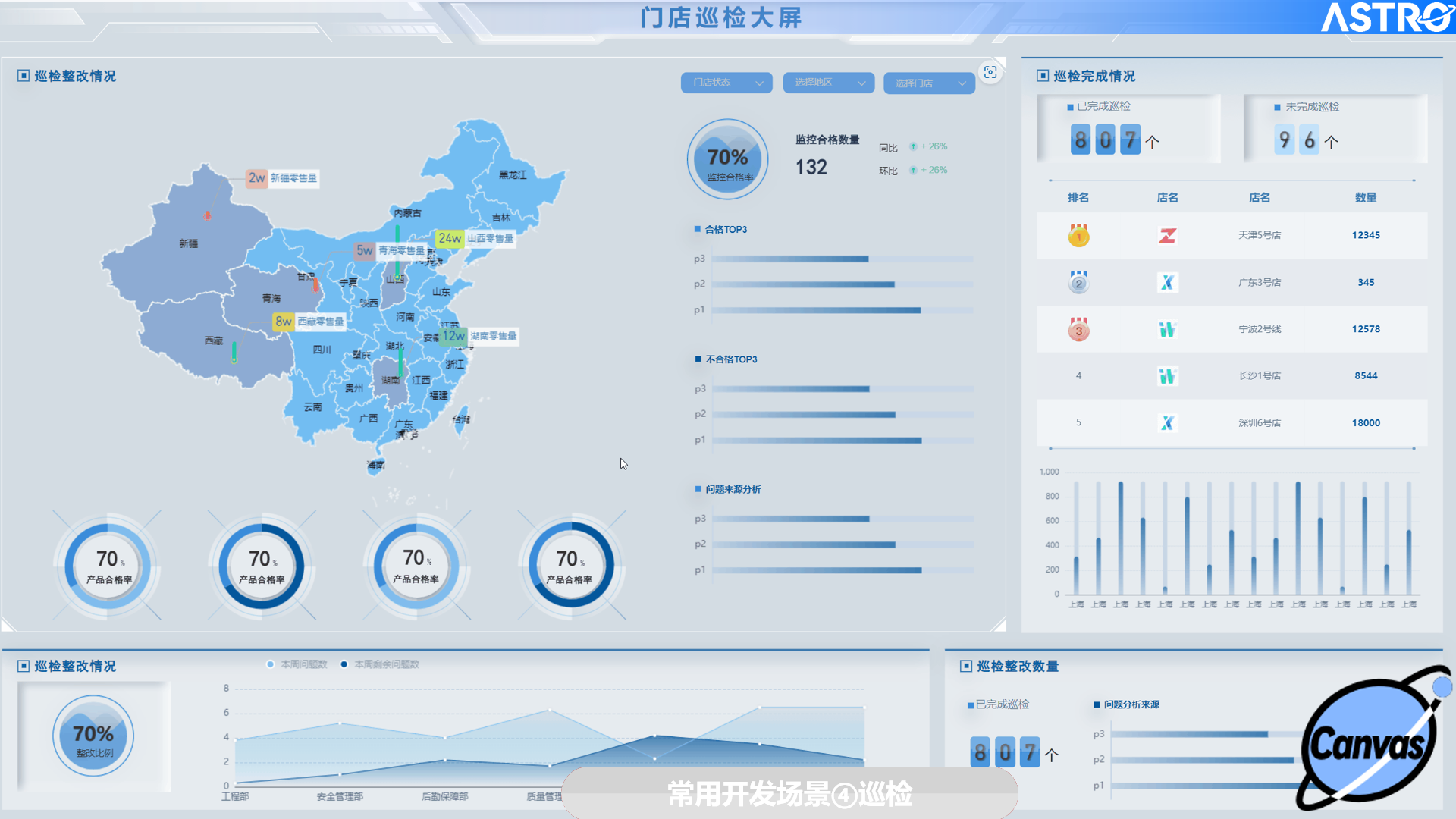
Task: Click the gold rank 1 medal icon
Action: (1078, 236)
